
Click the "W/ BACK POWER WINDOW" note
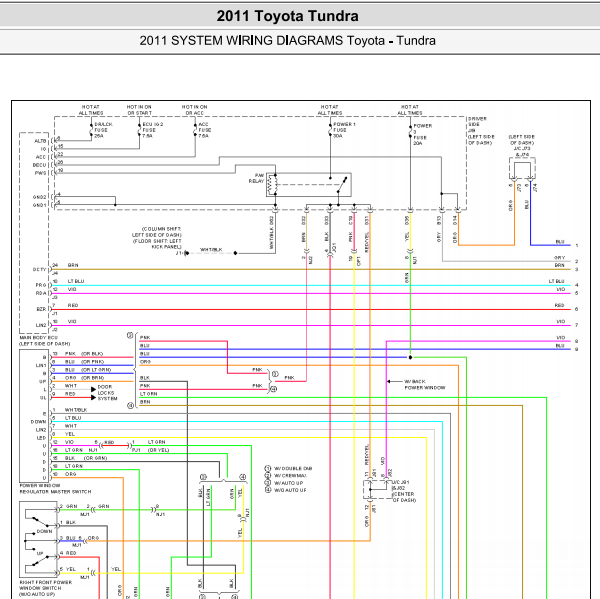click(x=425, y=385)
